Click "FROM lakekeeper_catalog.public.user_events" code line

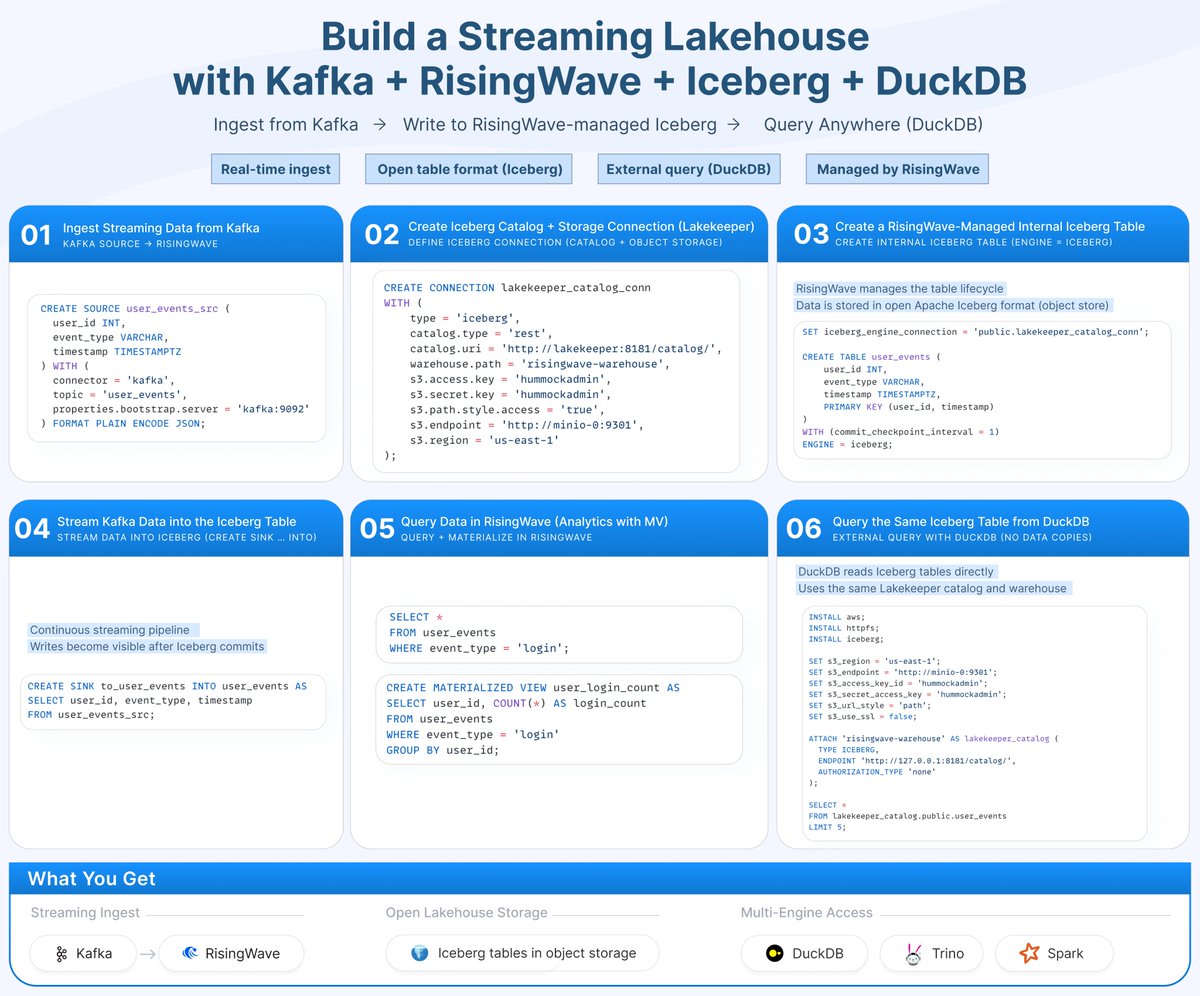(x=907, y=816)
